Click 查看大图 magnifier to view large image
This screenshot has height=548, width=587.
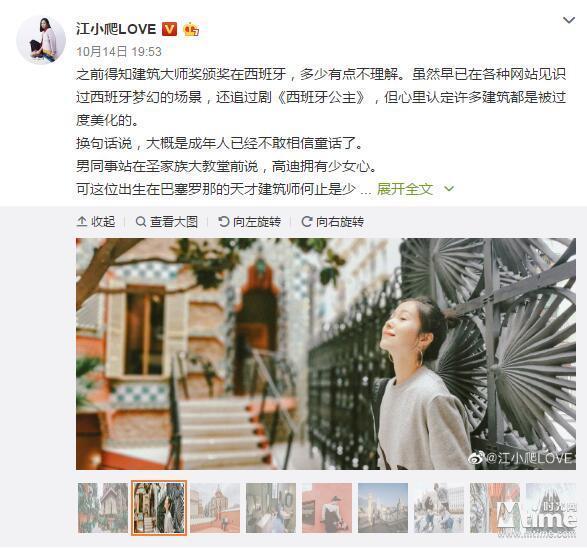[x=167, y=222]
